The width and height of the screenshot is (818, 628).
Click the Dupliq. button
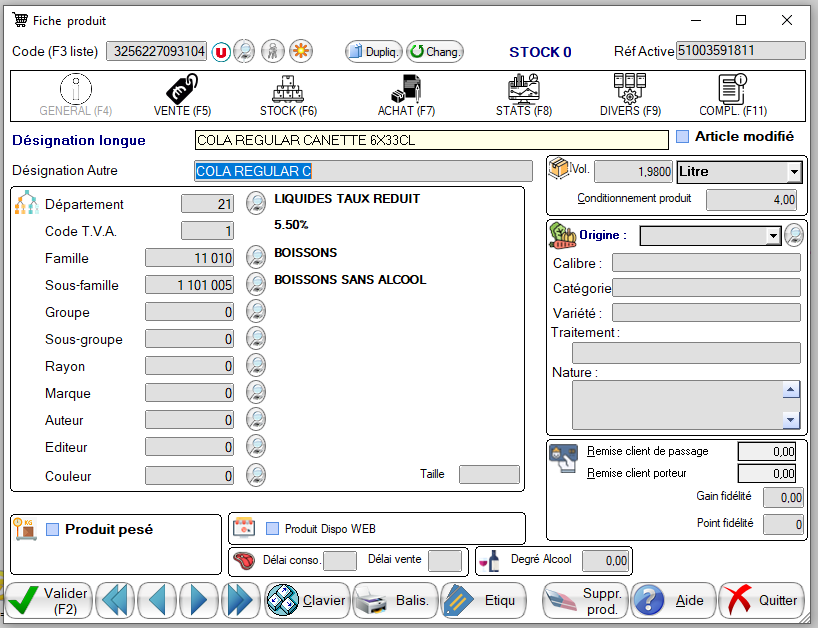[373, 51]
